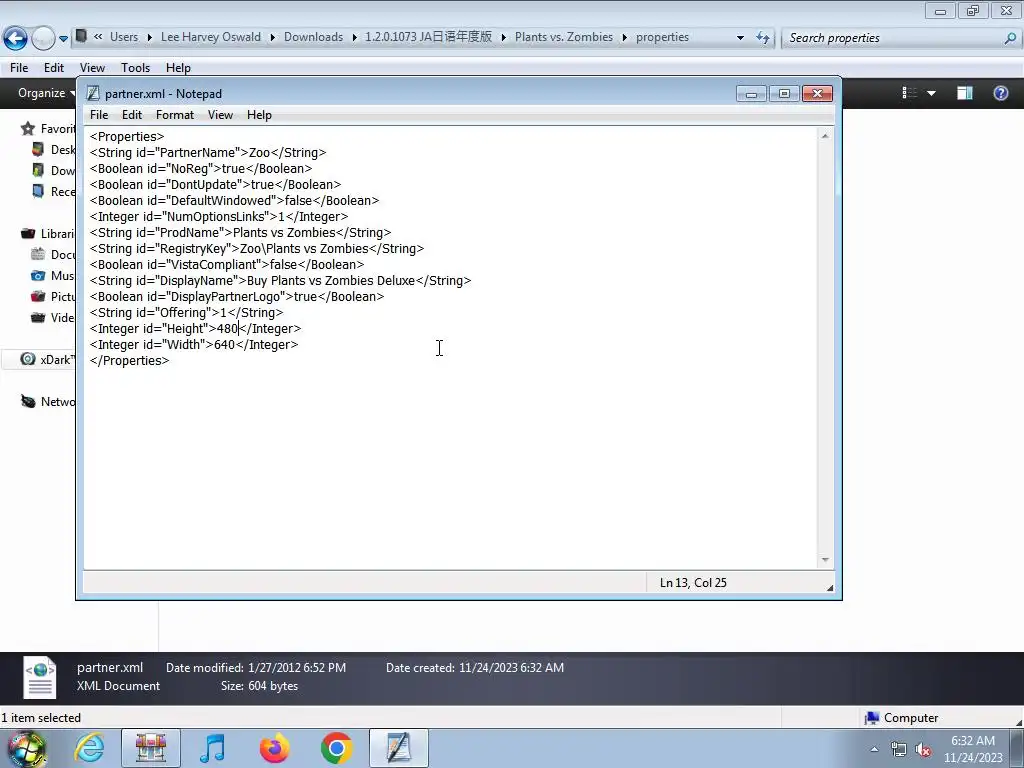Click the DisplayName Buy Plants vs Zombies line

pos(280,281)
